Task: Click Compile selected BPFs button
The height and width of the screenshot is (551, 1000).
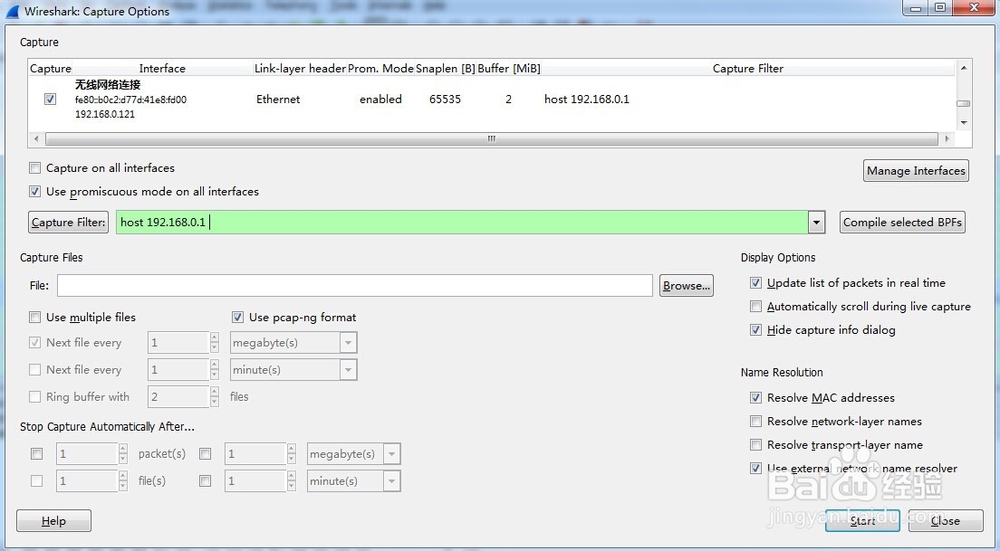Action: [902, 222]
